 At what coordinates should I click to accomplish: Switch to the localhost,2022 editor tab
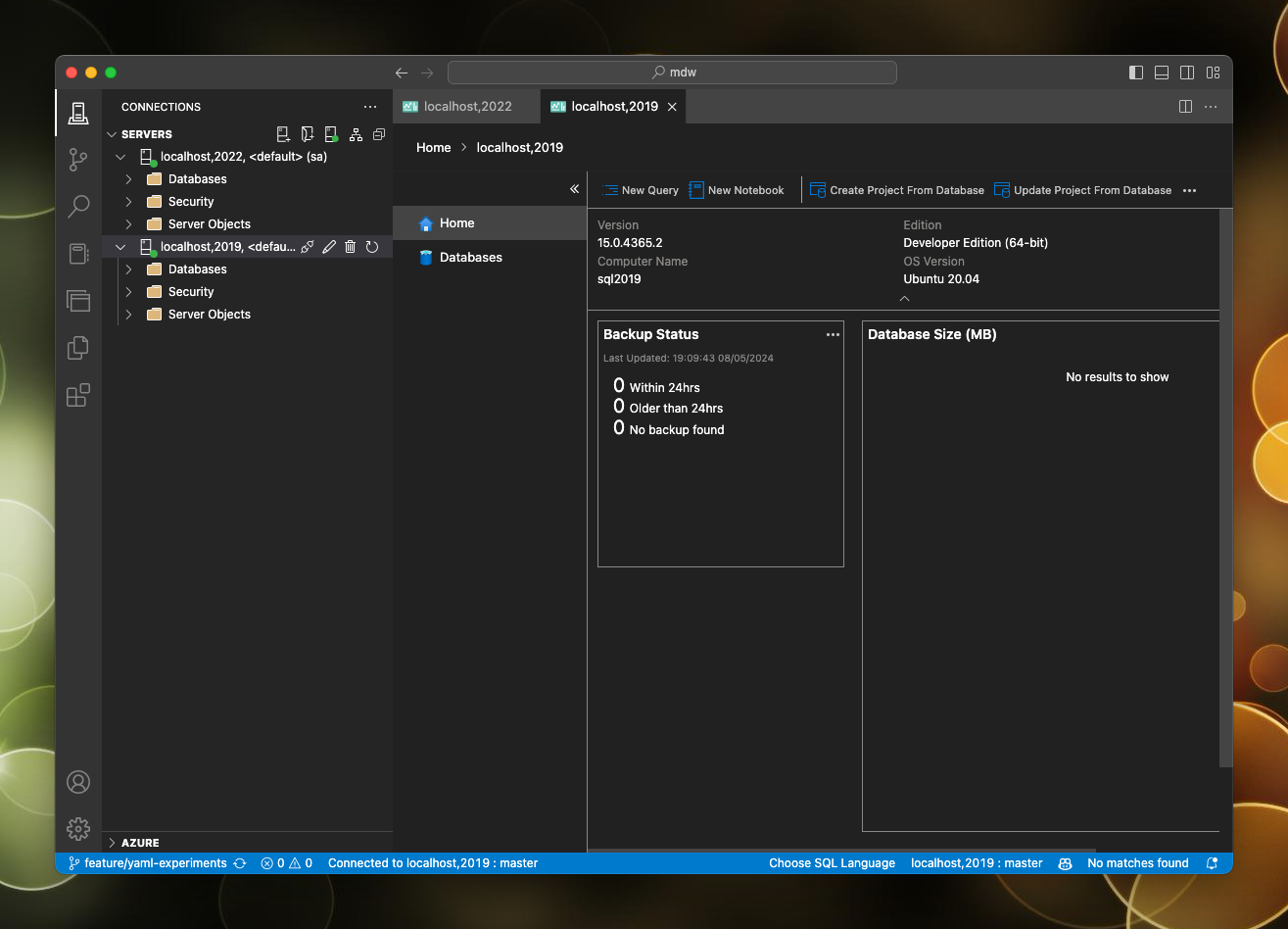(x=466, y=106)
